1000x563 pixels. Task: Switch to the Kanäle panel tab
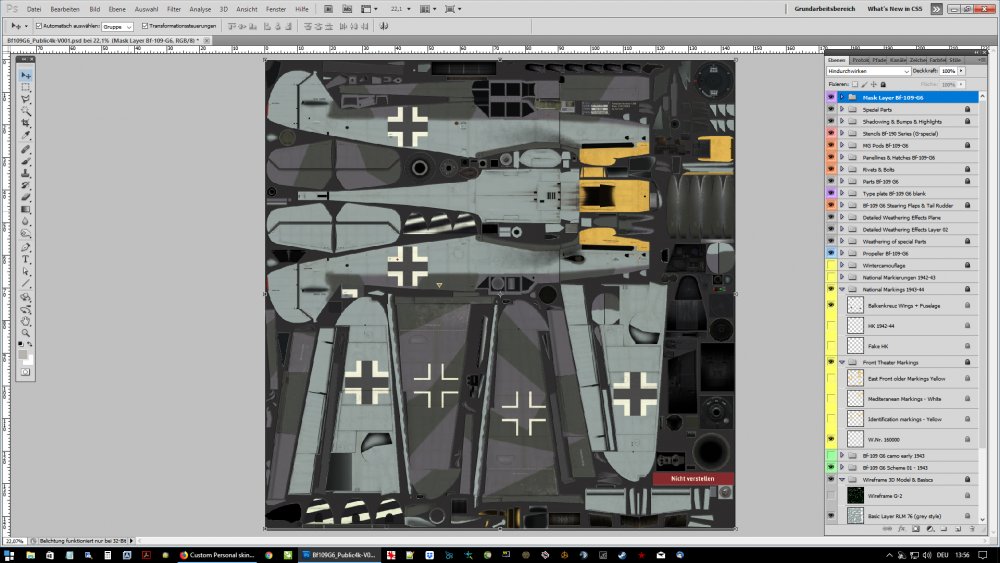point(899,60)
